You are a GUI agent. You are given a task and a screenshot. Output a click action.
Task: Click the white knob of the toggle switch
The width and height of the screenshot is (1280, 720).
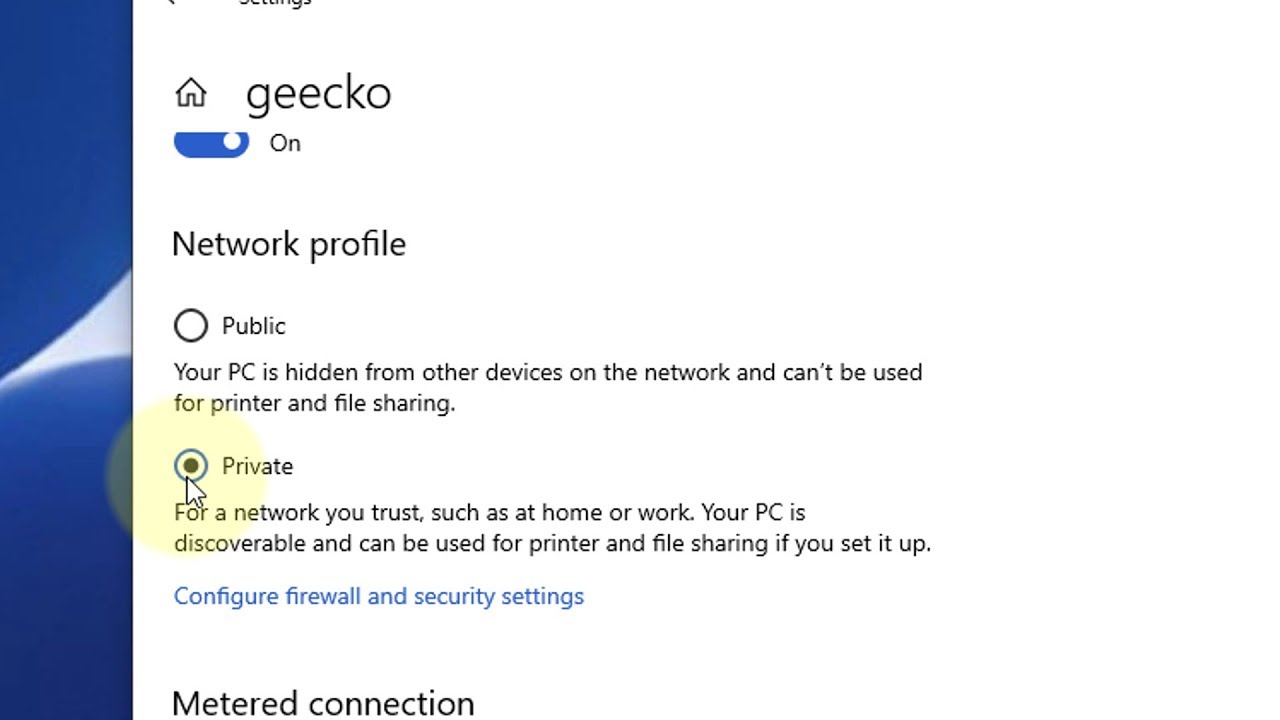tap(233, 142)
